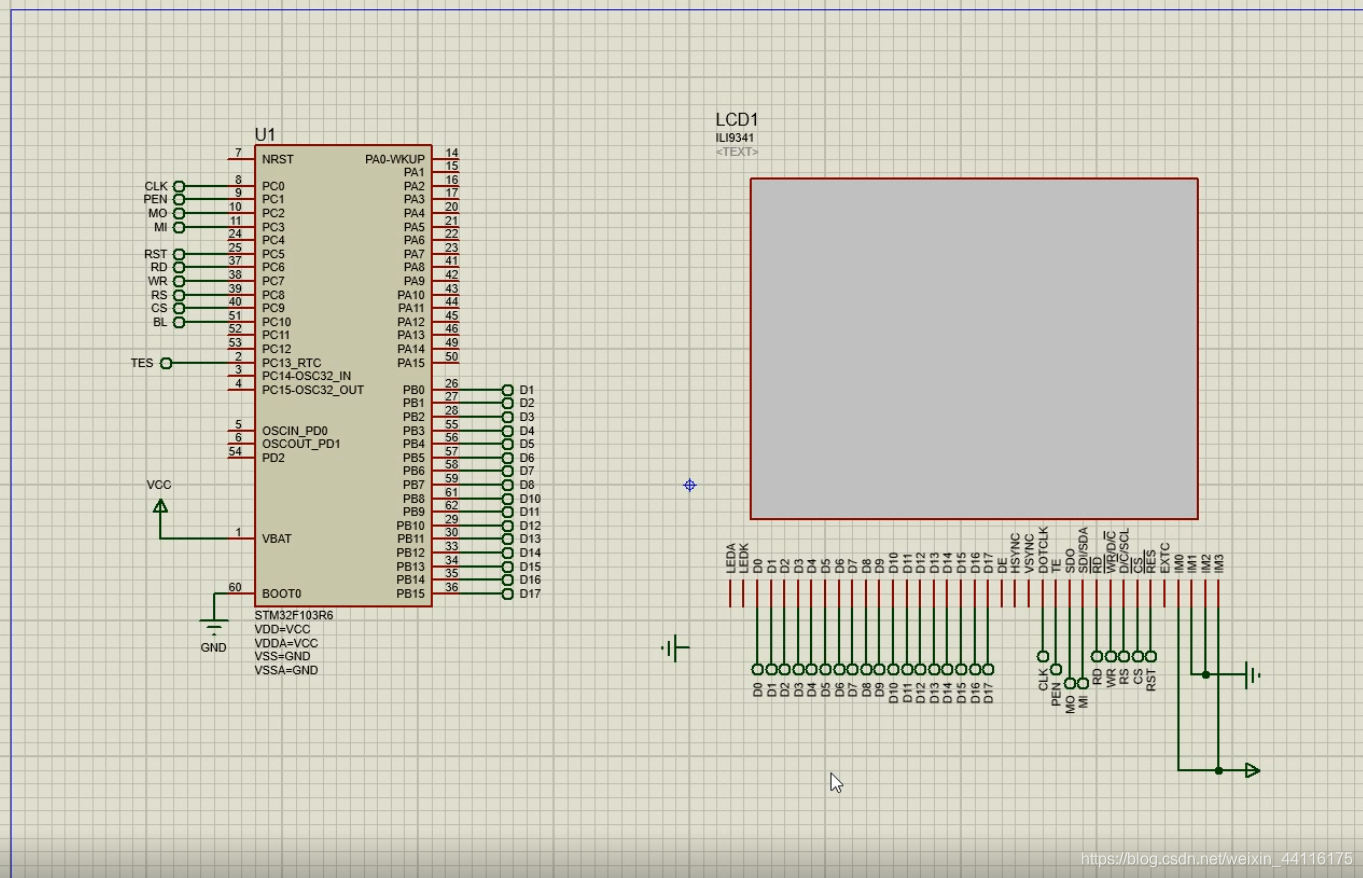Image resolution: width=1363 pixels, height=878 pixels.
Task: Click the VDDA=VCC property text
Action: (x=286, y=643)
